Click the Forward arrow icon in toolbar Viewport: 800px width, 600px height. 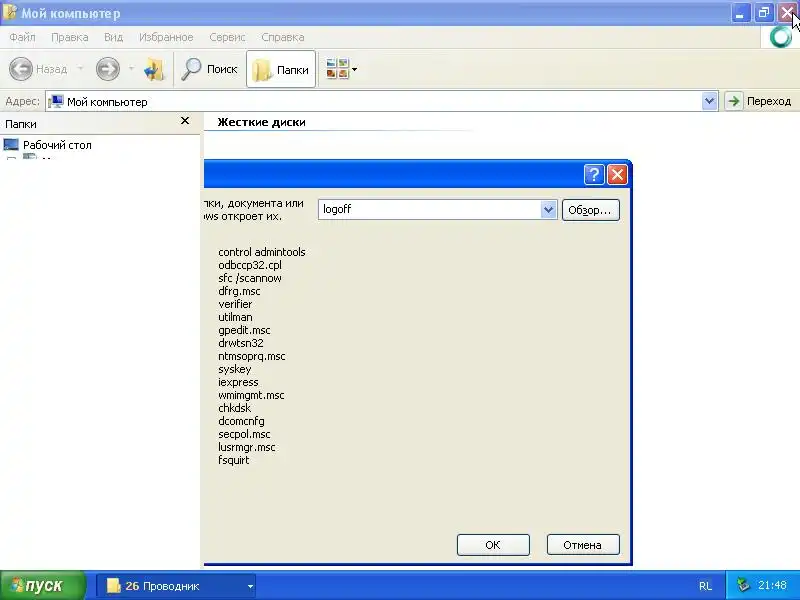tap(108, 69)
